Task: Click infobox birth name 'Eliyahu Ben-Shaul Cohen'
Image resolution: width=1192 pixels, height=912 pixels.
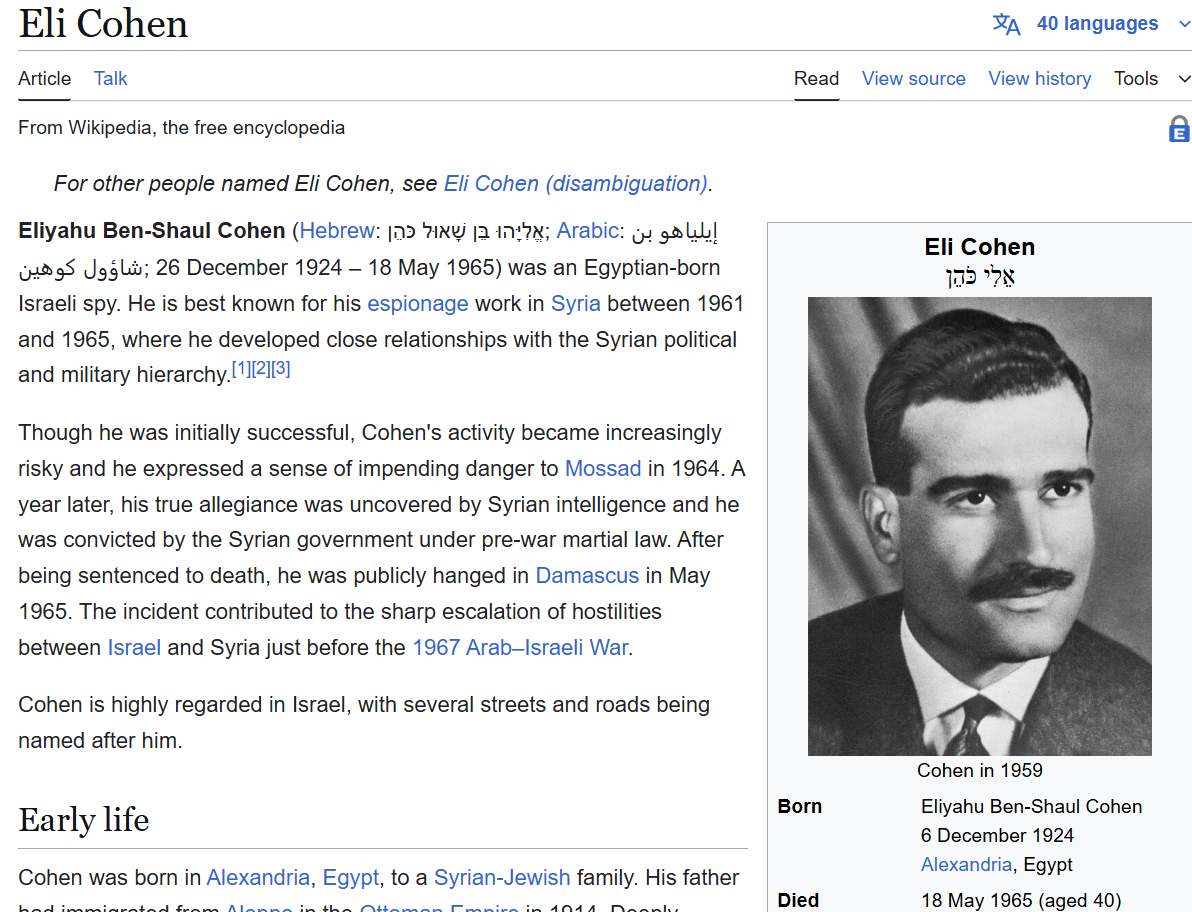Action: (1031, 806)
